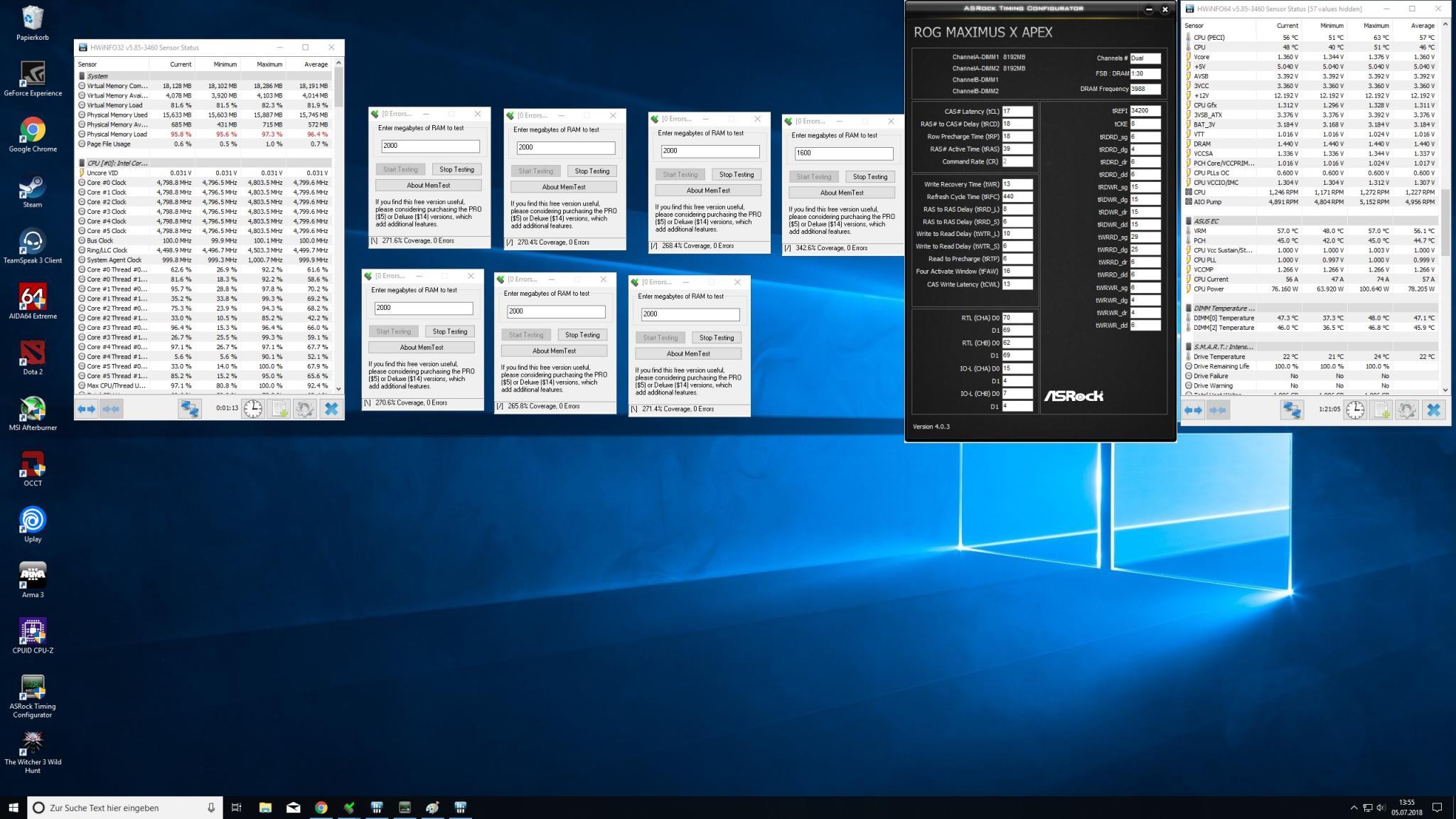Open Mail app from taskbar
Screen dimensions: 1456x819
pyautogui.click(x=293, y=808)
